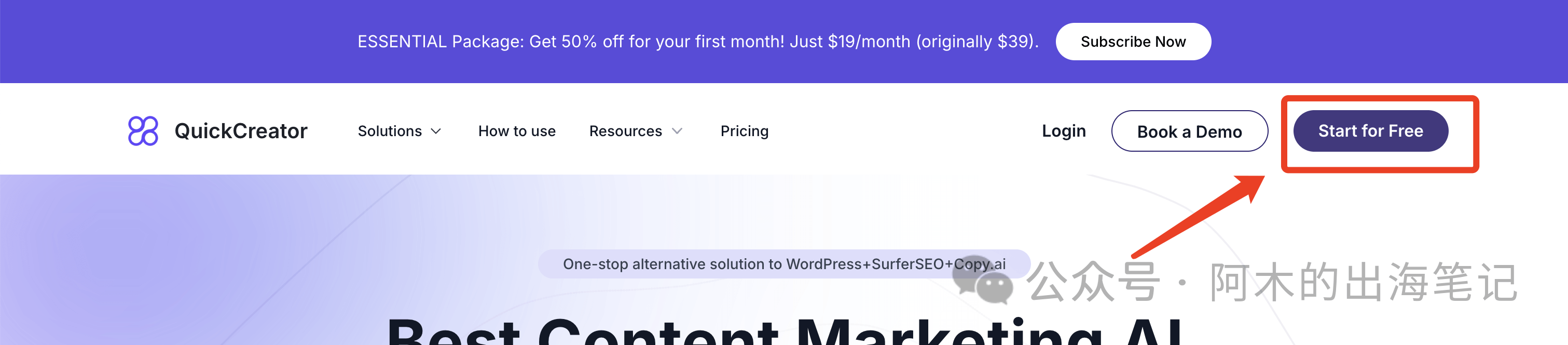Screen dimensions: 1568x345
Task: Navigate to the Pricing page
Action: [744, 131]
